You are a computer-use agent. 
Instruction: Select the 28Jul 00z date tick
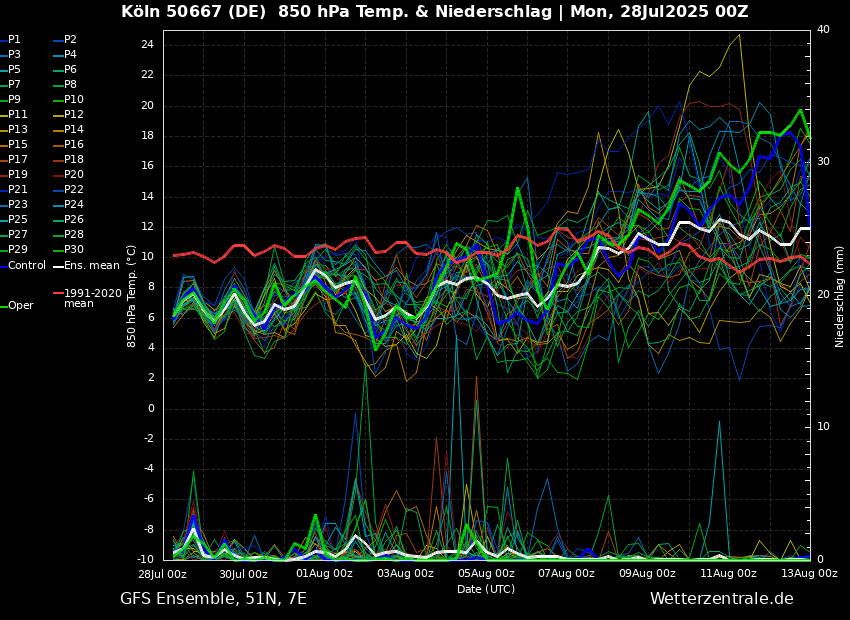[162, 574]
